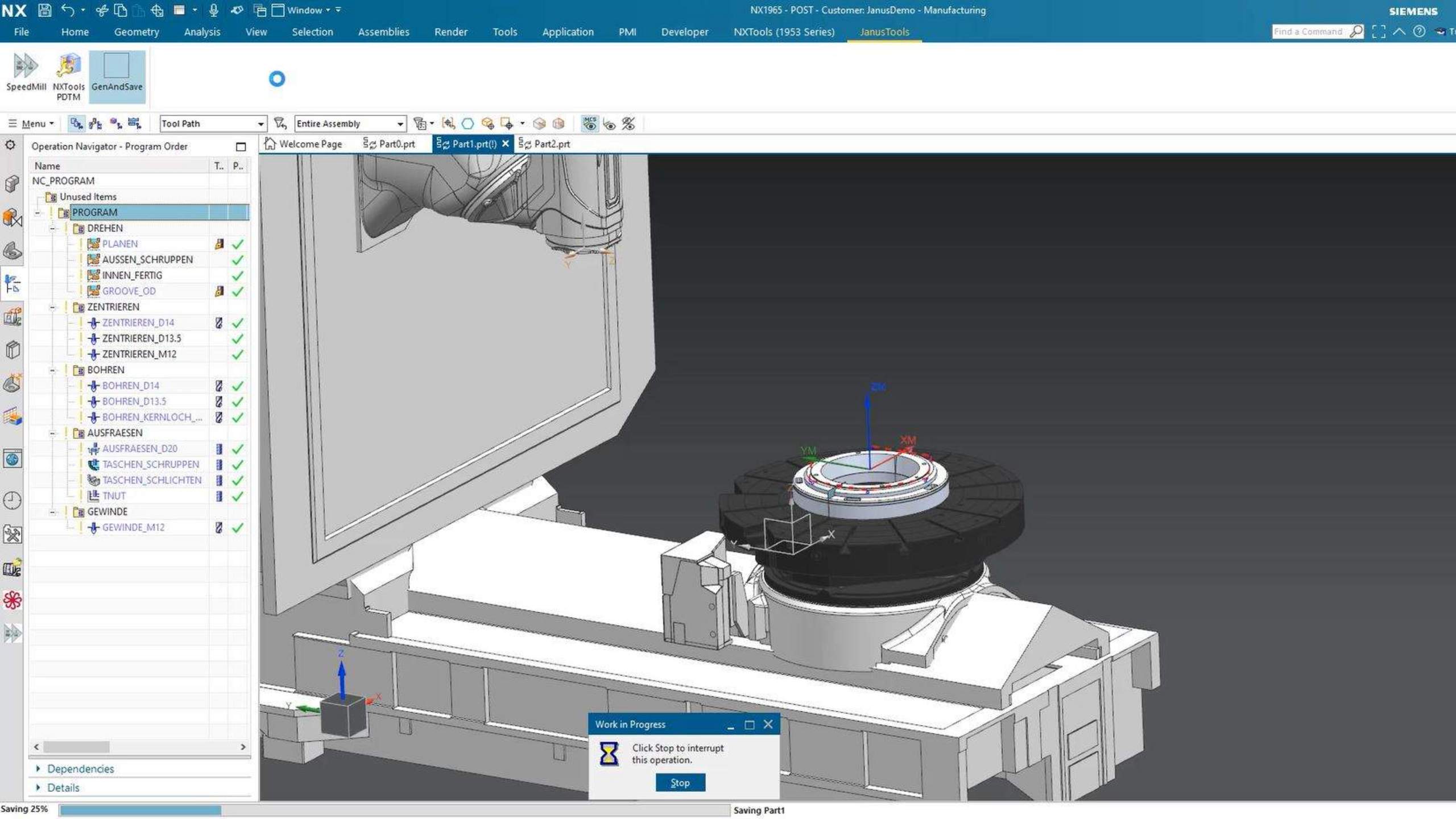
Task: Launch the SpeedMill tool
Action: (26, 72)
